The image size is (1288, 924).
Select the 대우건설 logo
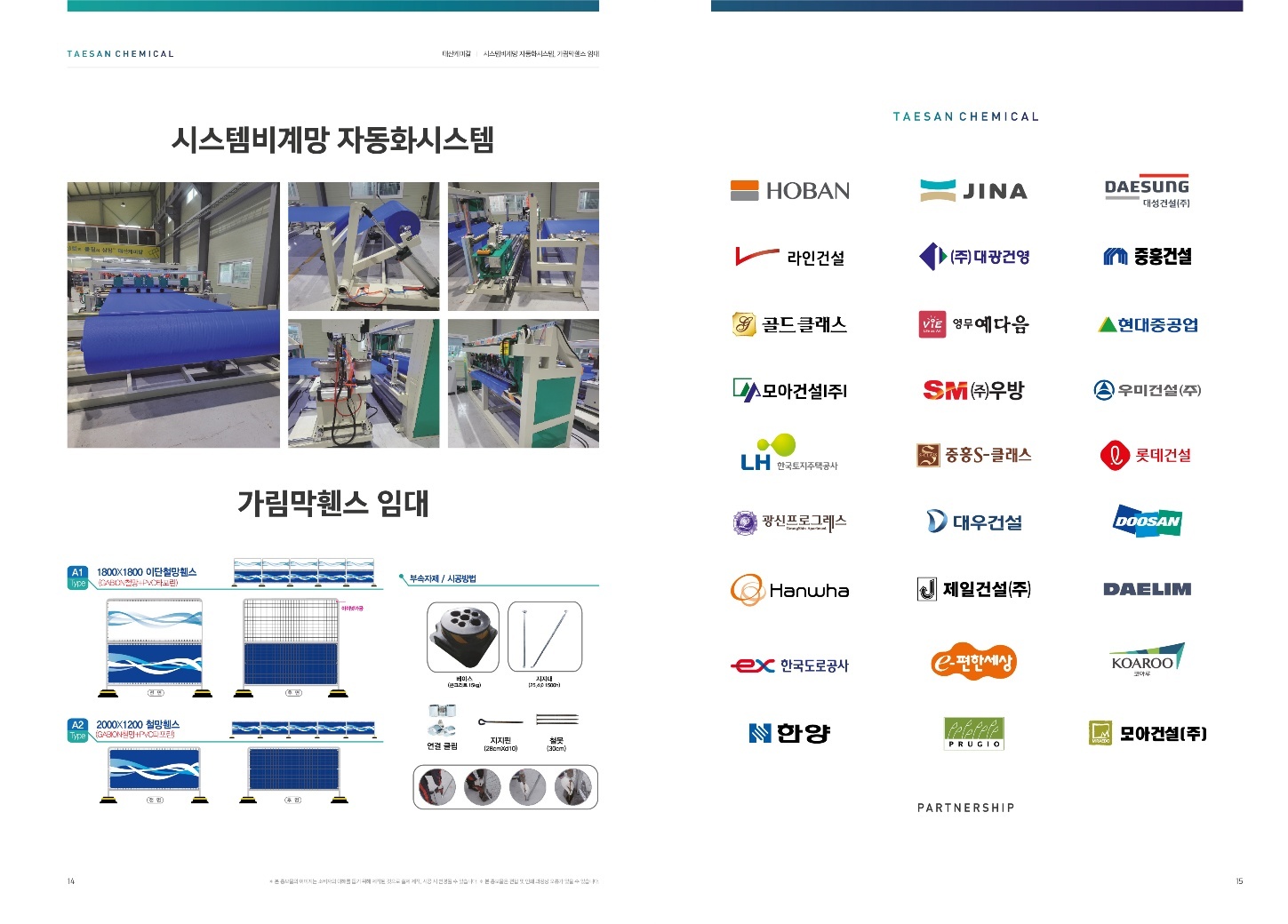[x=974, y=522]
